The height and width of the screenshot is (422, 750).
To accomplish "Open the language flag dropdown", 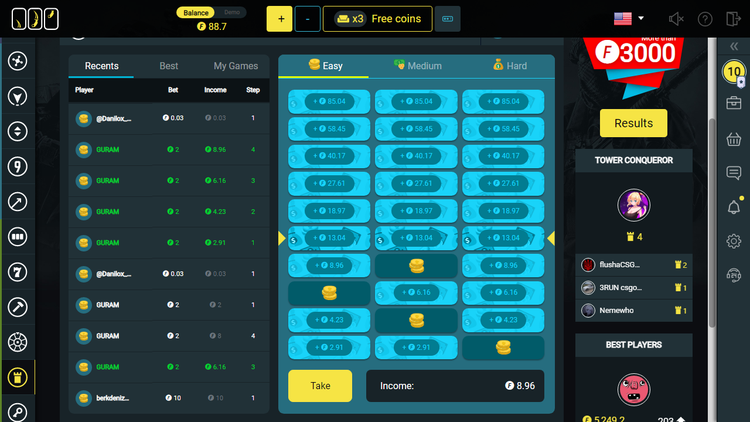I will (x=628, y=18).
